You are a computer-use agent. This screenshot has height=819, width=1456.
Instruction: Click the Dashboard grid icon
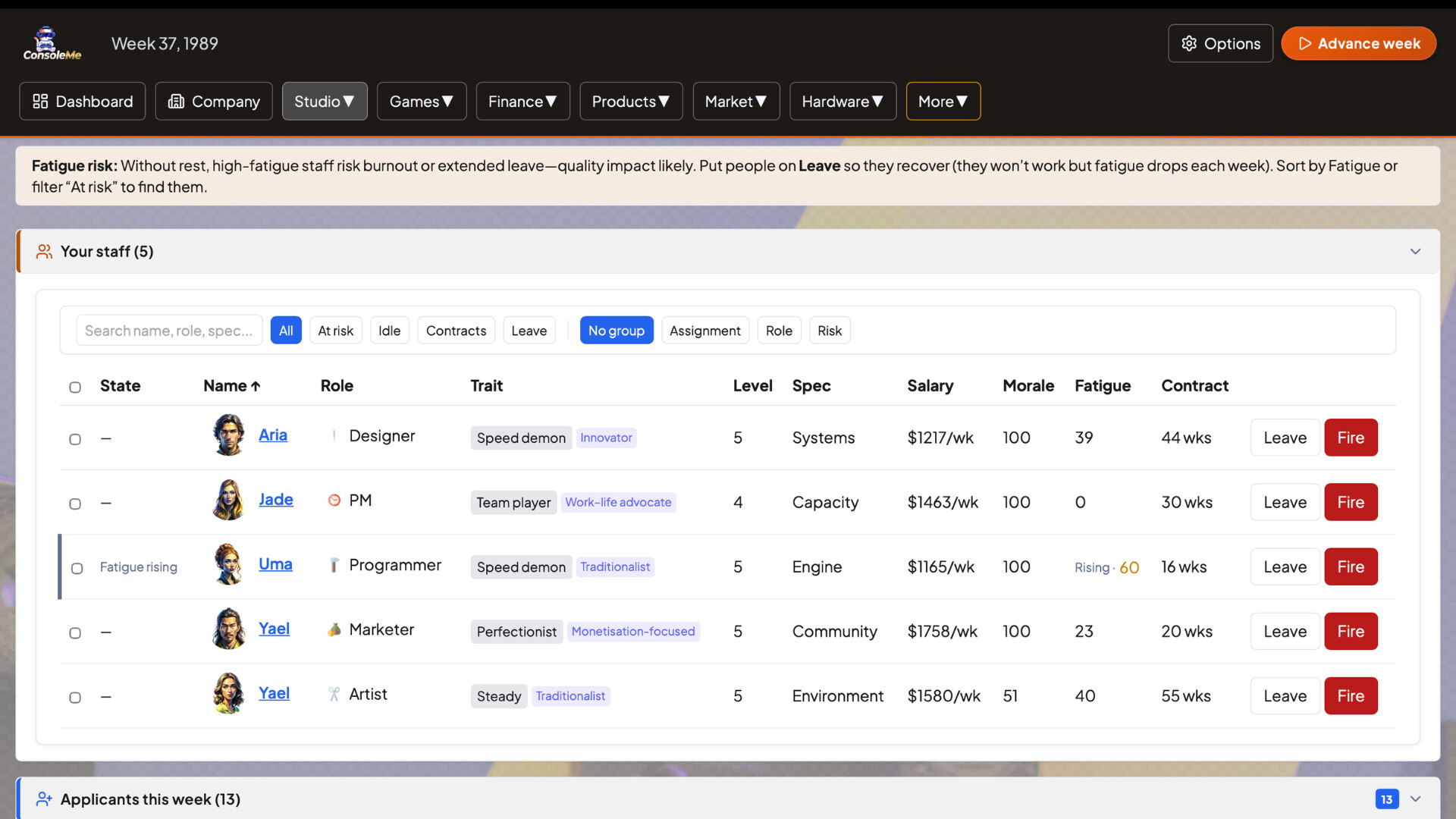(42, 101)
